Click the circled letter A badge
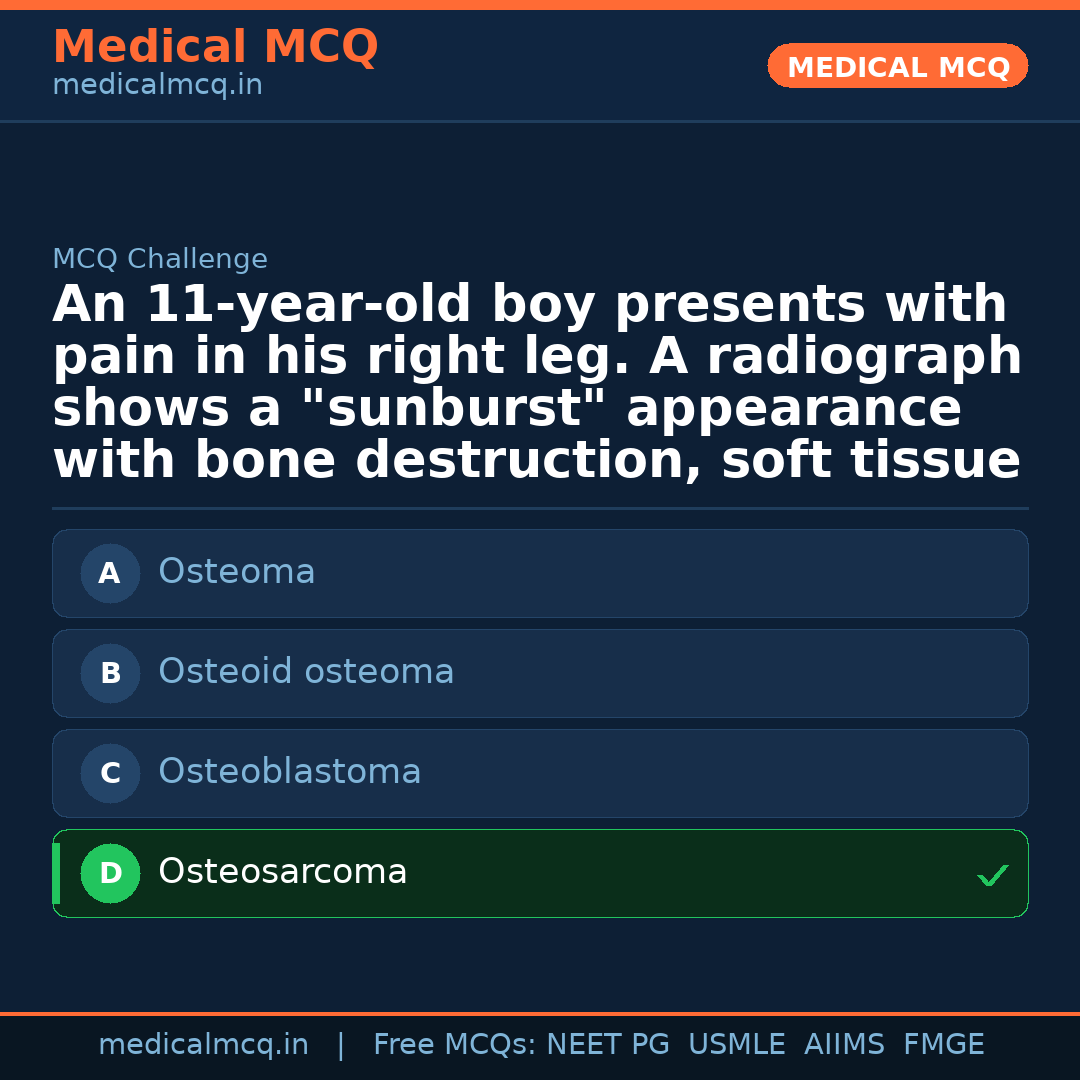This screenshot has width=1080, height=1080. click(x=110, y=573)
